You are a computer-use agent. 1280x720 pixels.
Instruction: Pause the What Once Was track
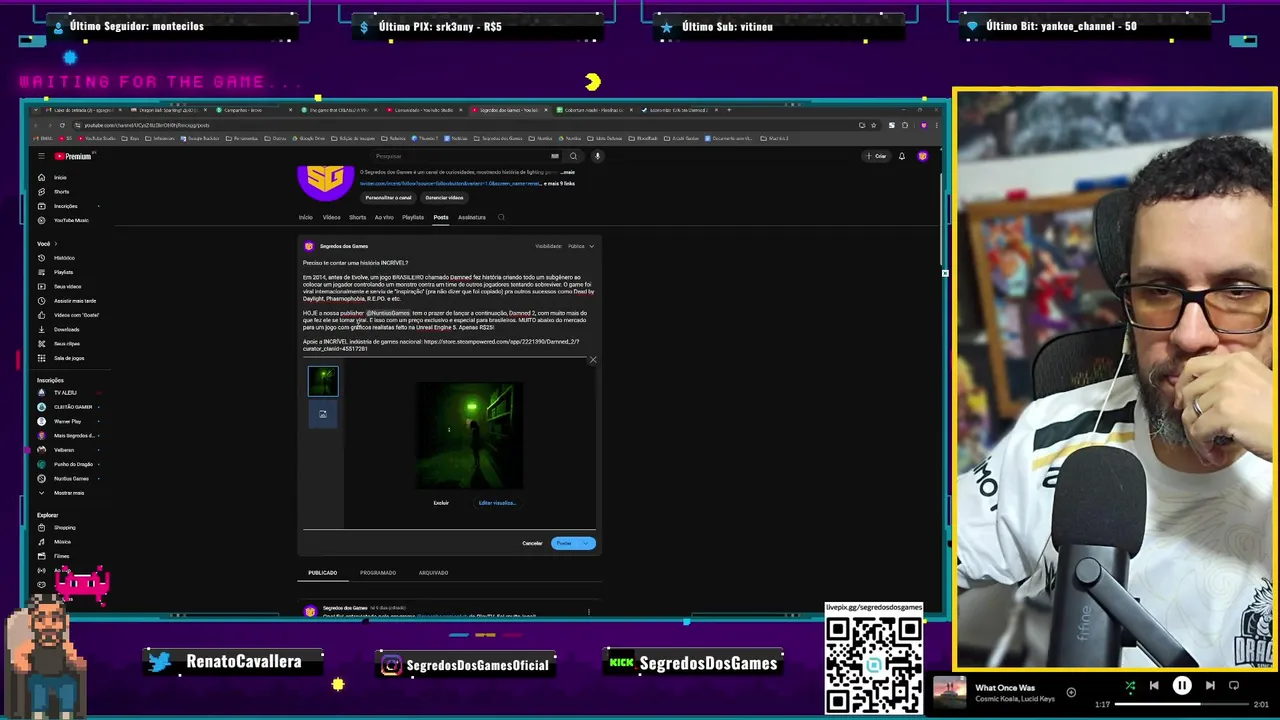pyautogui.click(x=1182, y=686)
